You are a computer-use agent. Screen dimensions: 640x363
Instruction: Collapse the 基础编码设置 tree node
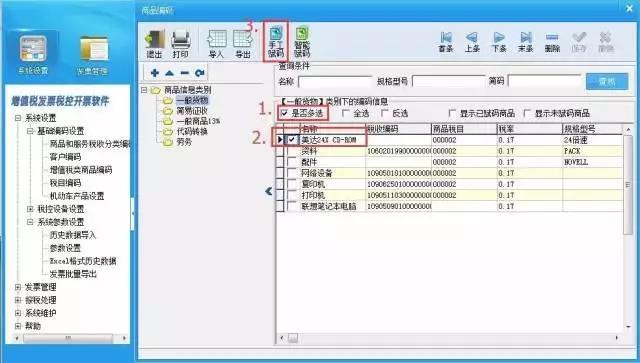(30, 131)
